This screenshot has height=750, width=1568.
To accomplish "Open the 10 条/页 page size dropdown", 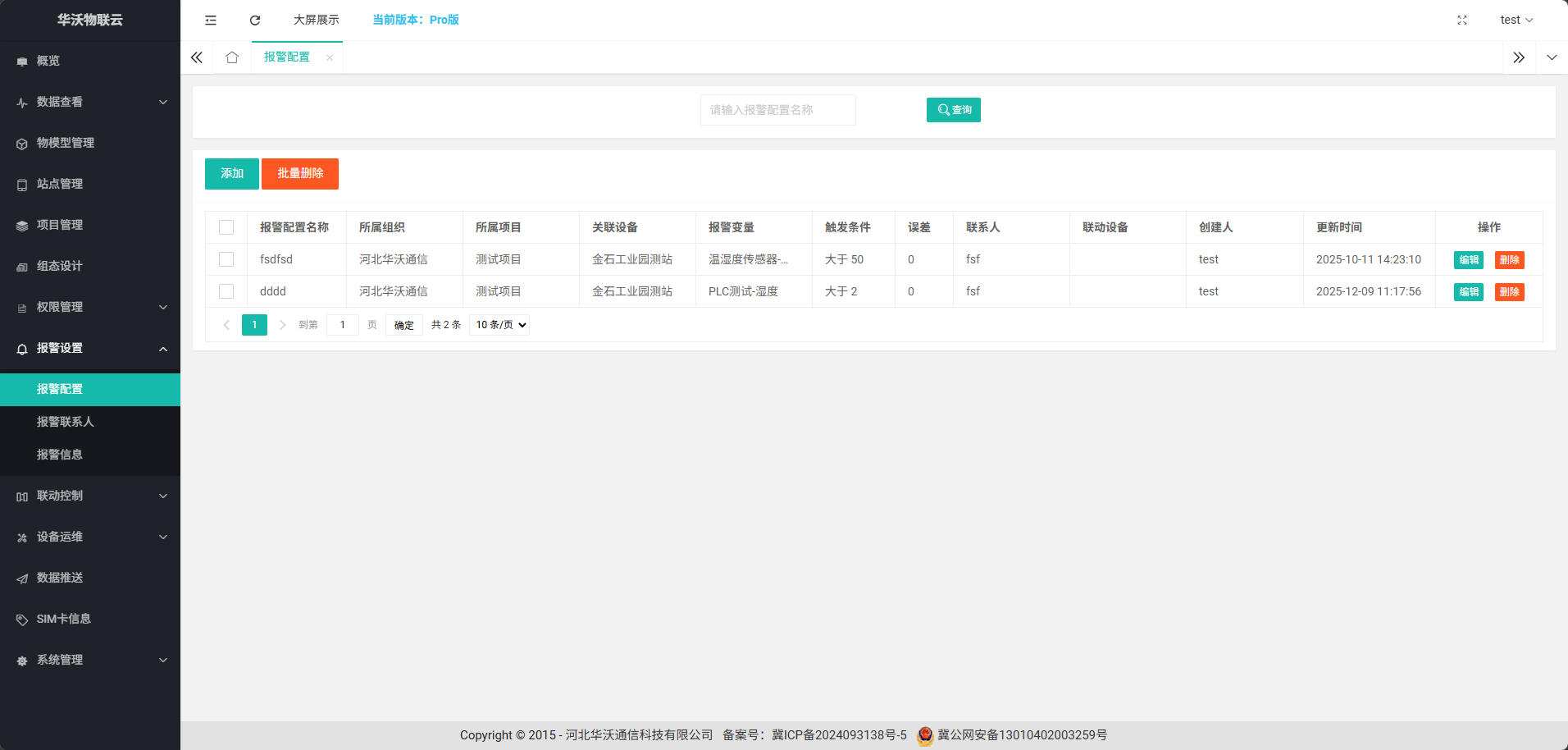I will pyautogui.click(x=499, y=325).
